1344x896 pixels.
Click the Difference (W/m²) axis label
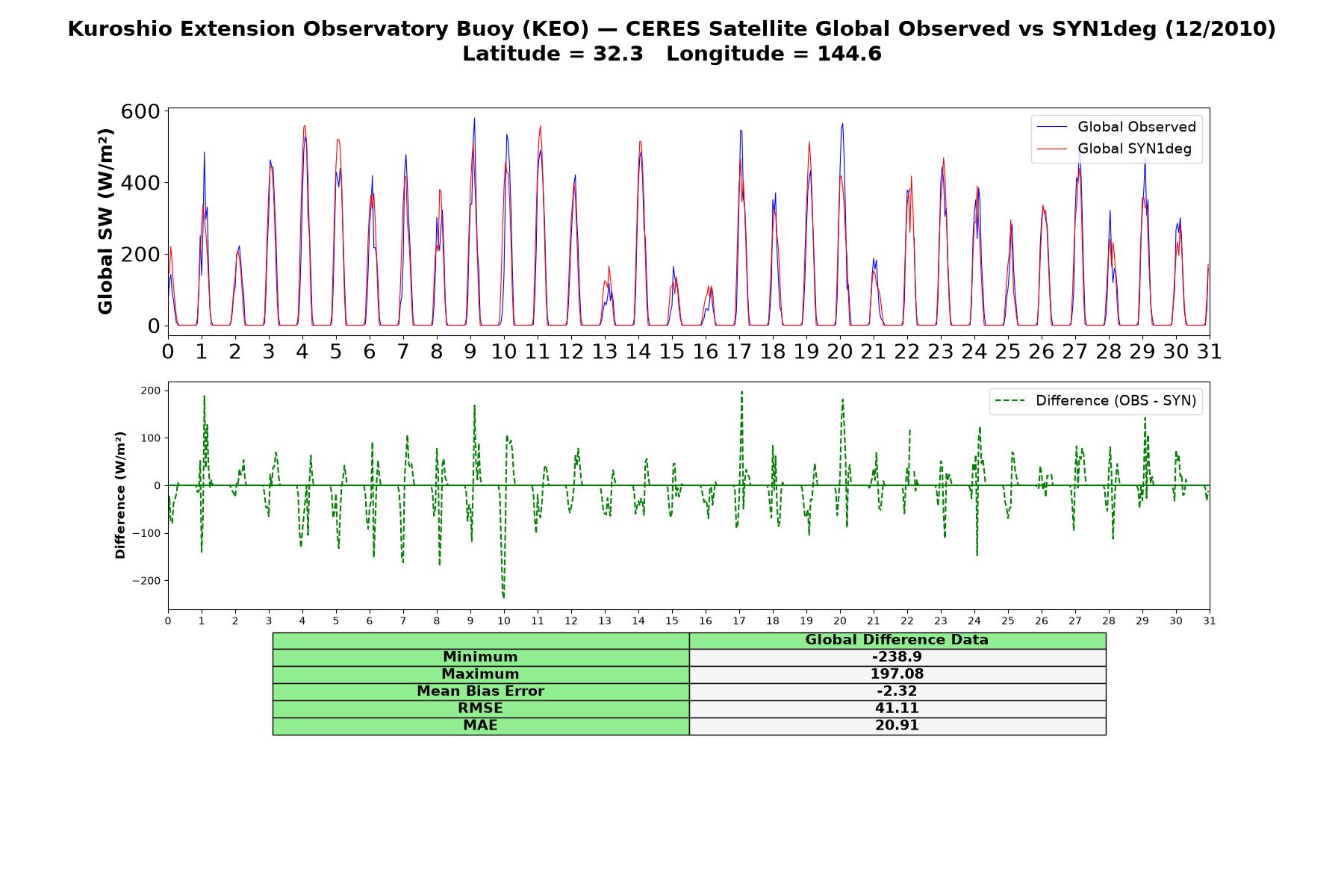[120, 495]
